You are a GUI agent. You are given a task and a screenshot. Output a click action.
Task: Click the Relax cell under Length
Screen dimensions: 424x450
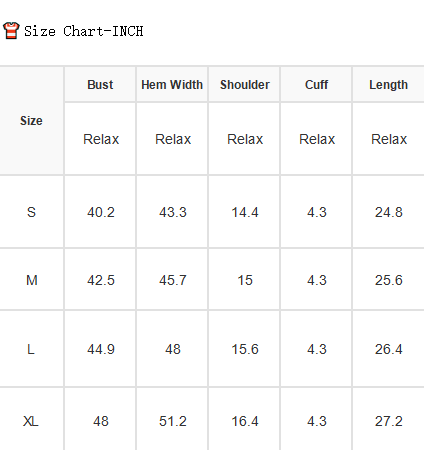[x=389, y=139]
